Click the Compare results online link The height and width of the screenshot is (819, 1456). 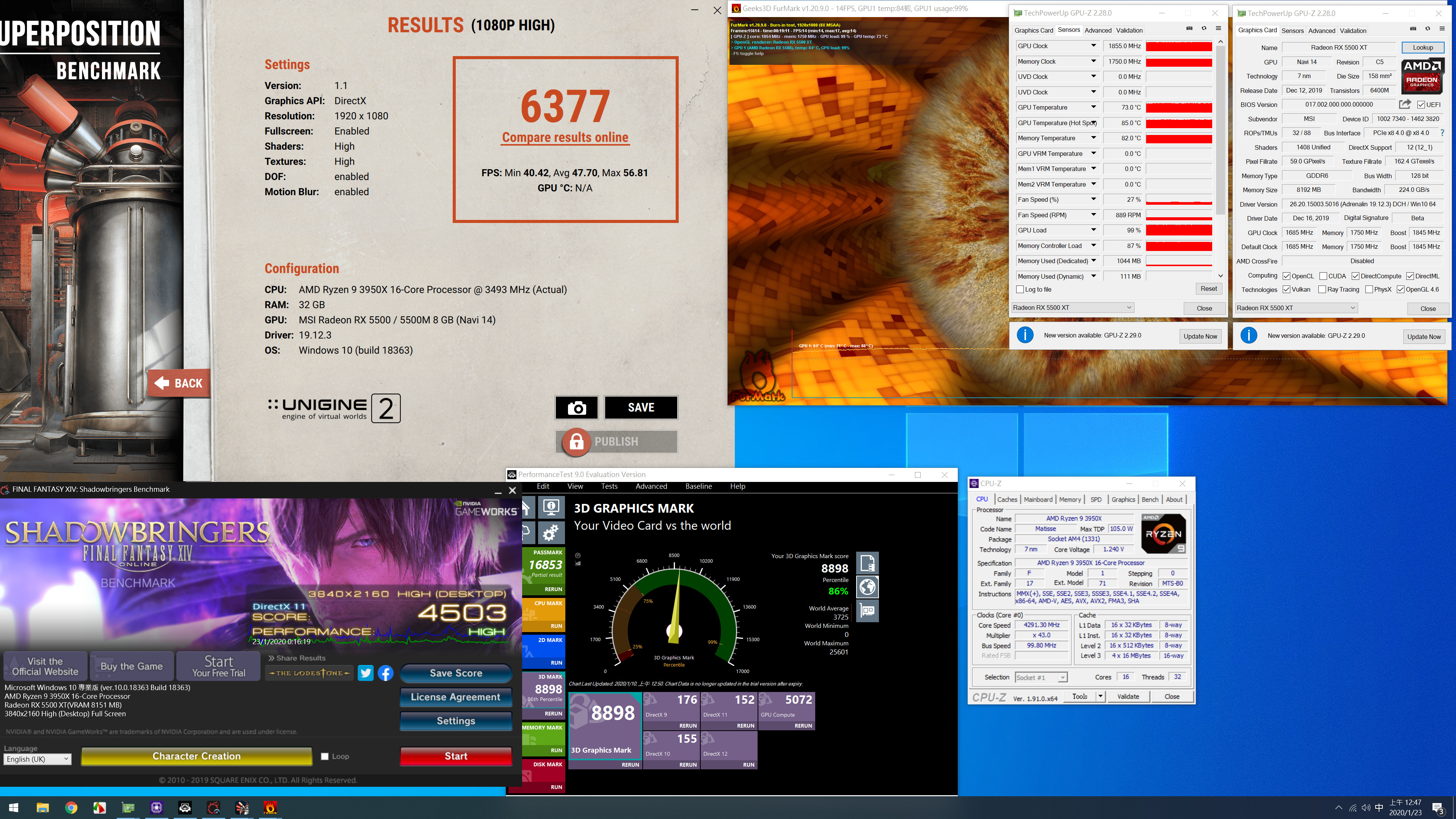[x=565, y=137]
